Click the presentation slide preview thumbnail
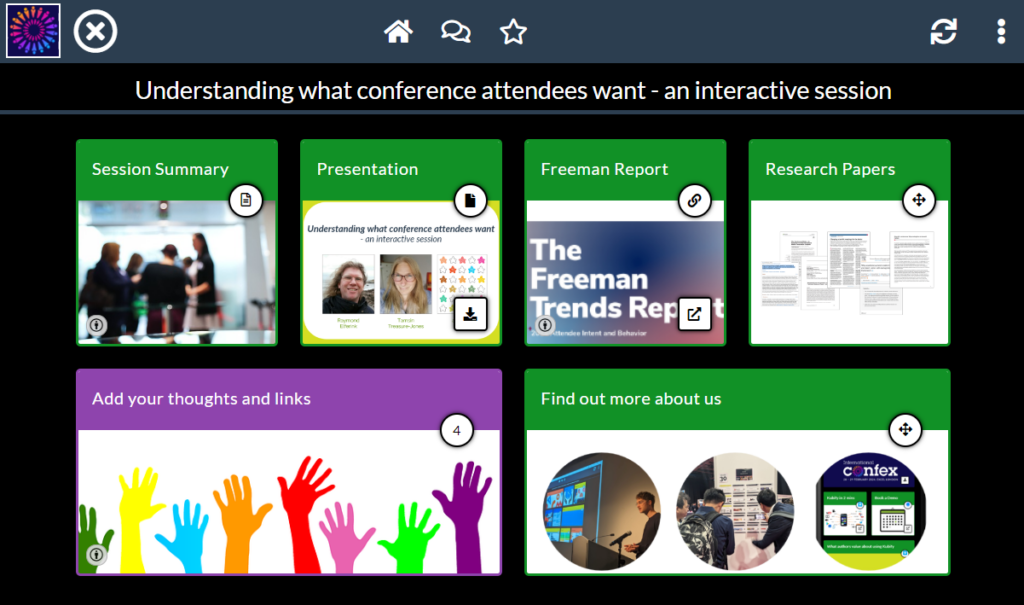This screenshot has width=1024, height=605. click(x=401, y=272)
